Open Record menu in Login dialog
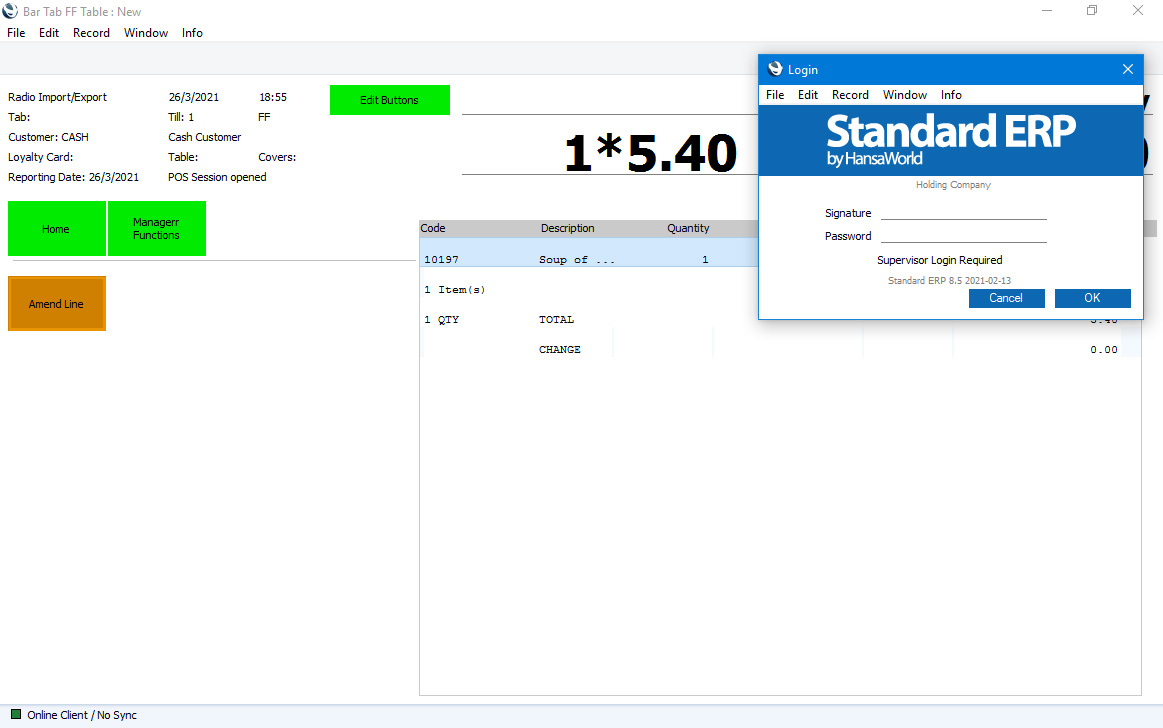Viewport: 1163px width, 728px height. [x=850, y=95]
